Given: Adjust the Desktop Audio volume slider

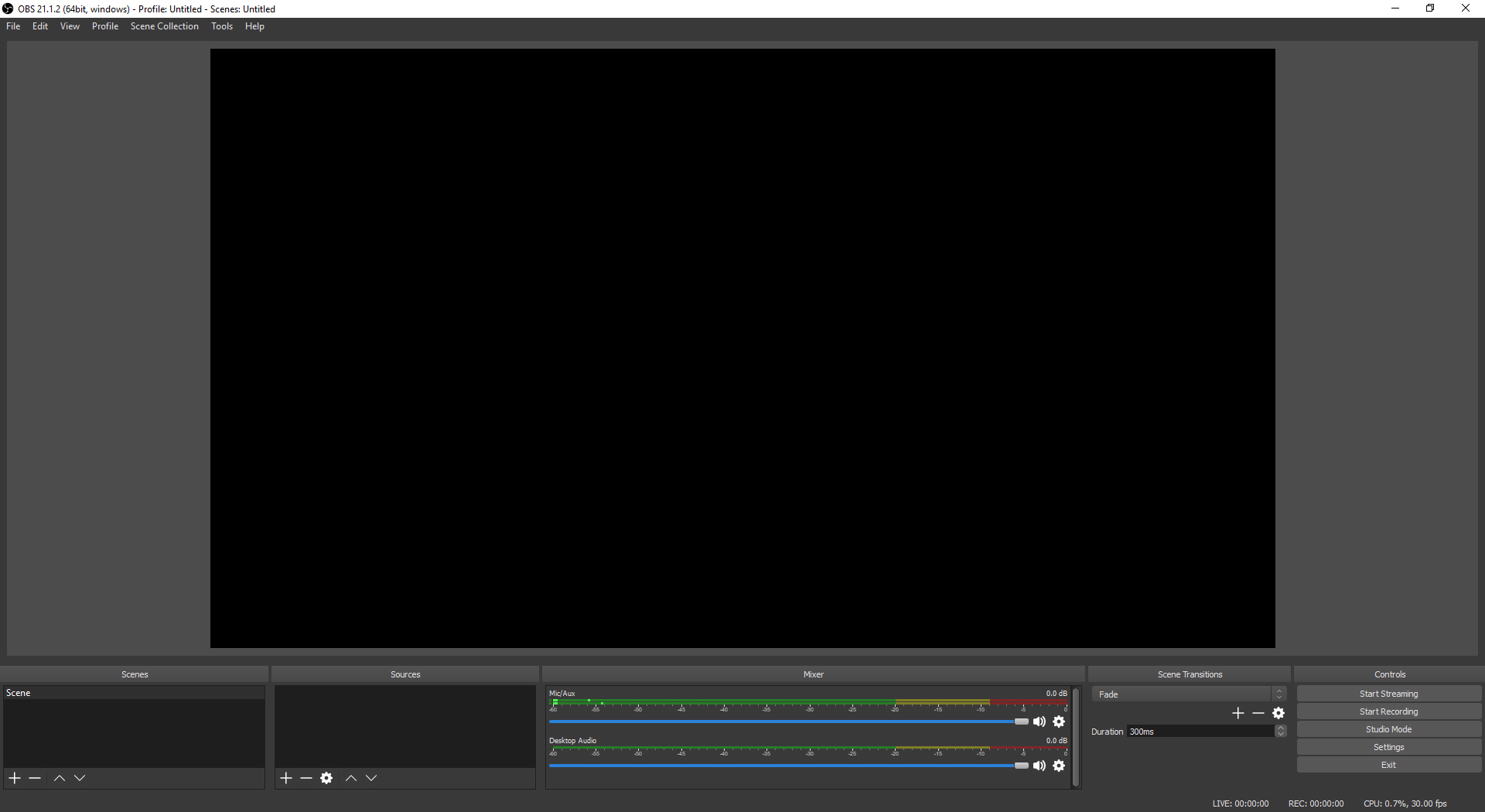Looking at the screenshot, I should click(x=789, y=766).
